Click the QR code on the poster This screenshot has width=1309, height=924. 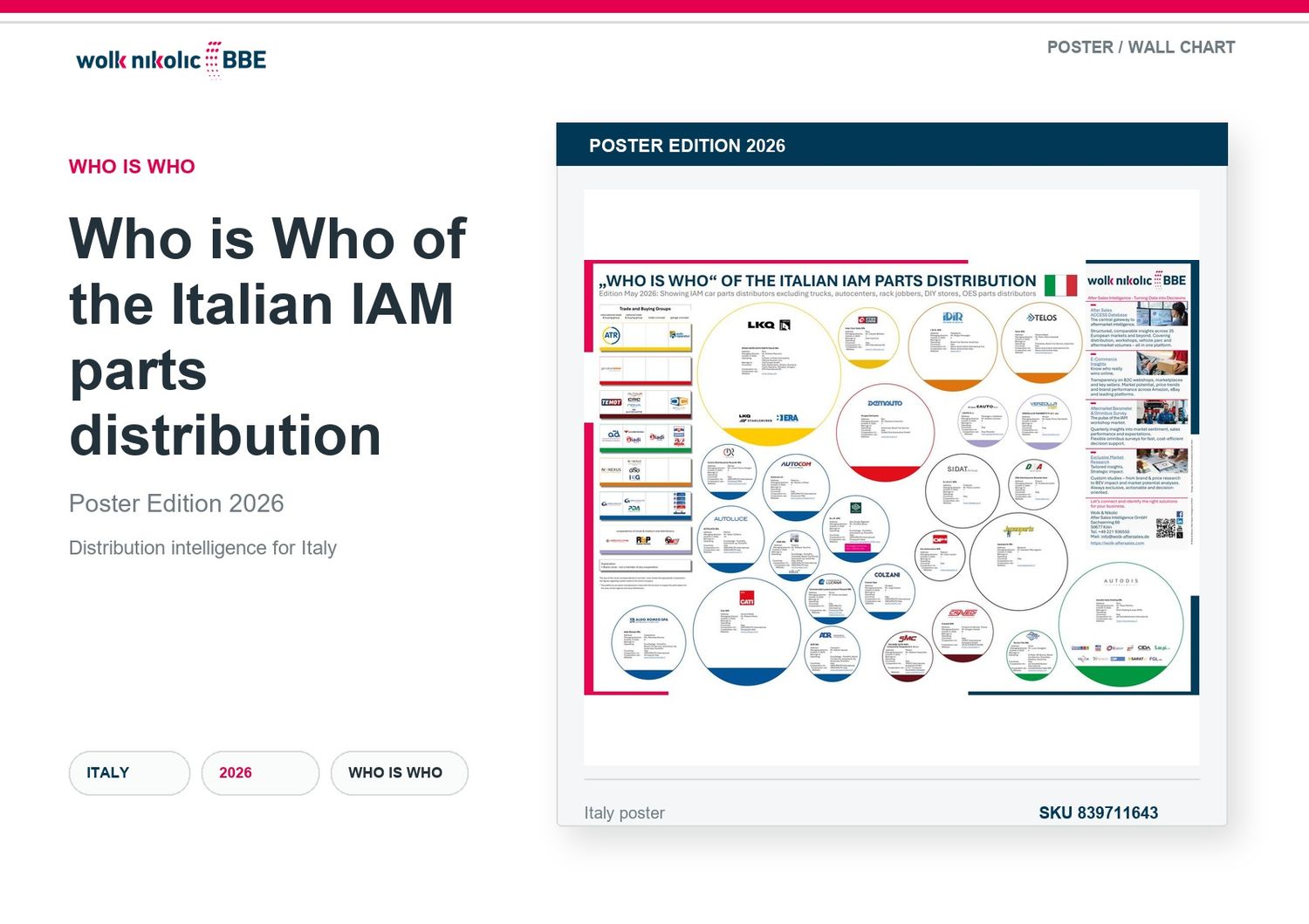coord(1165,527)
